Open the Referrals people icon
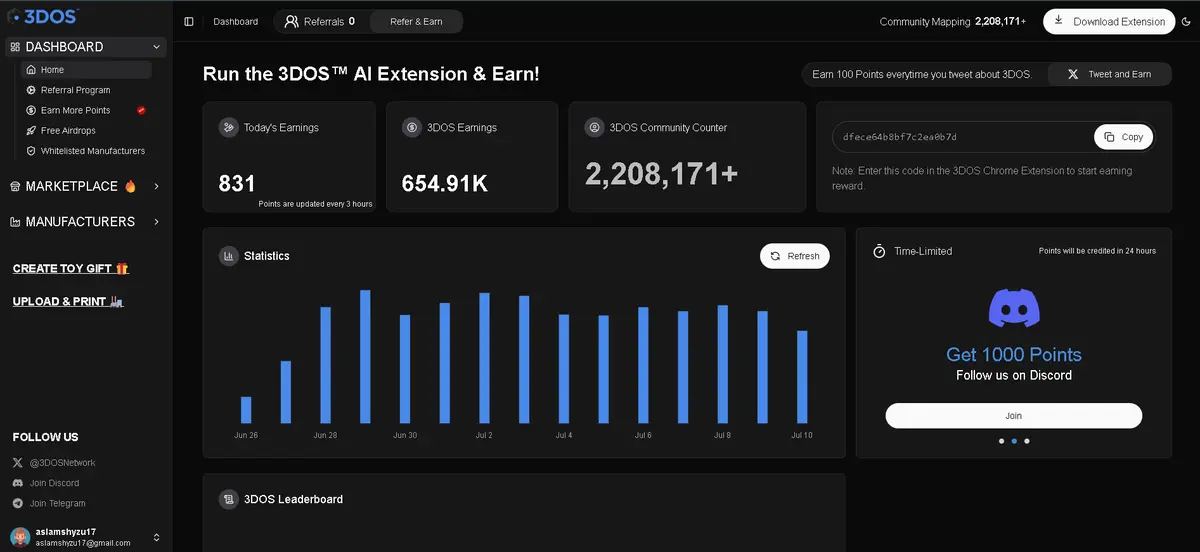This screenshot has width=1200, height=552. coord(291,21)
